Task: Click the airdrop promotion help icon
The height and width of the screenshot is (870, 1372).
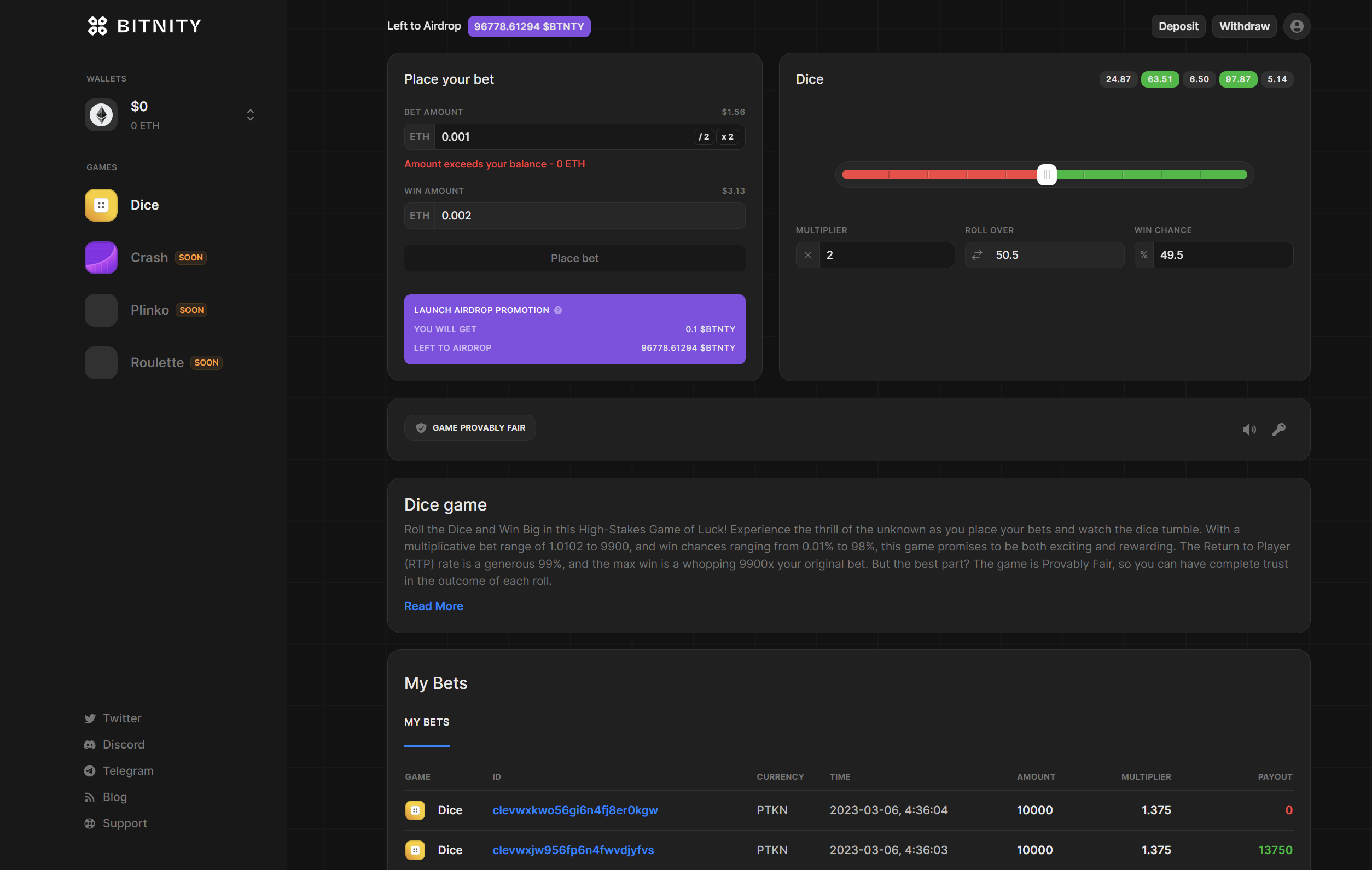Action: click(x=559, y=310)
